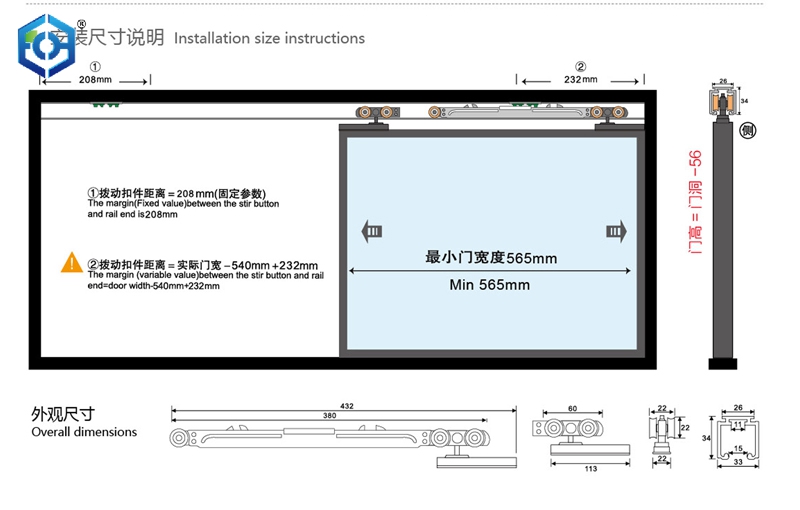The height and width of the screenshot is (510, 800).
Task: Click the orange warning triangle icon
Action: pos(71,263)
